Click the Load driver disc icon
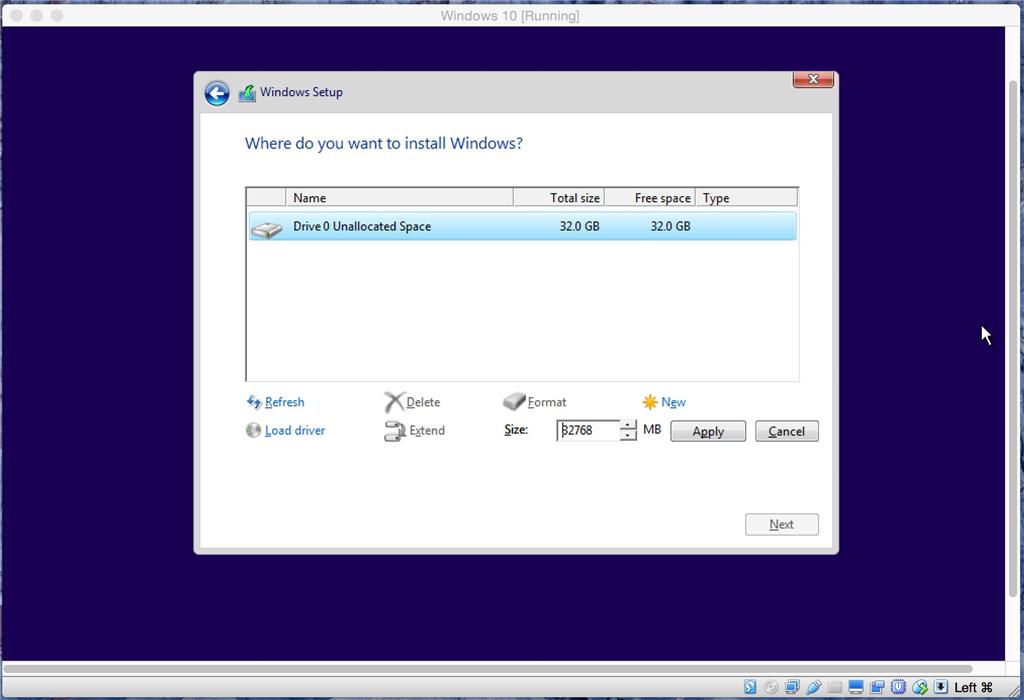Viewport: 1024px width, 700px height. 253,430
